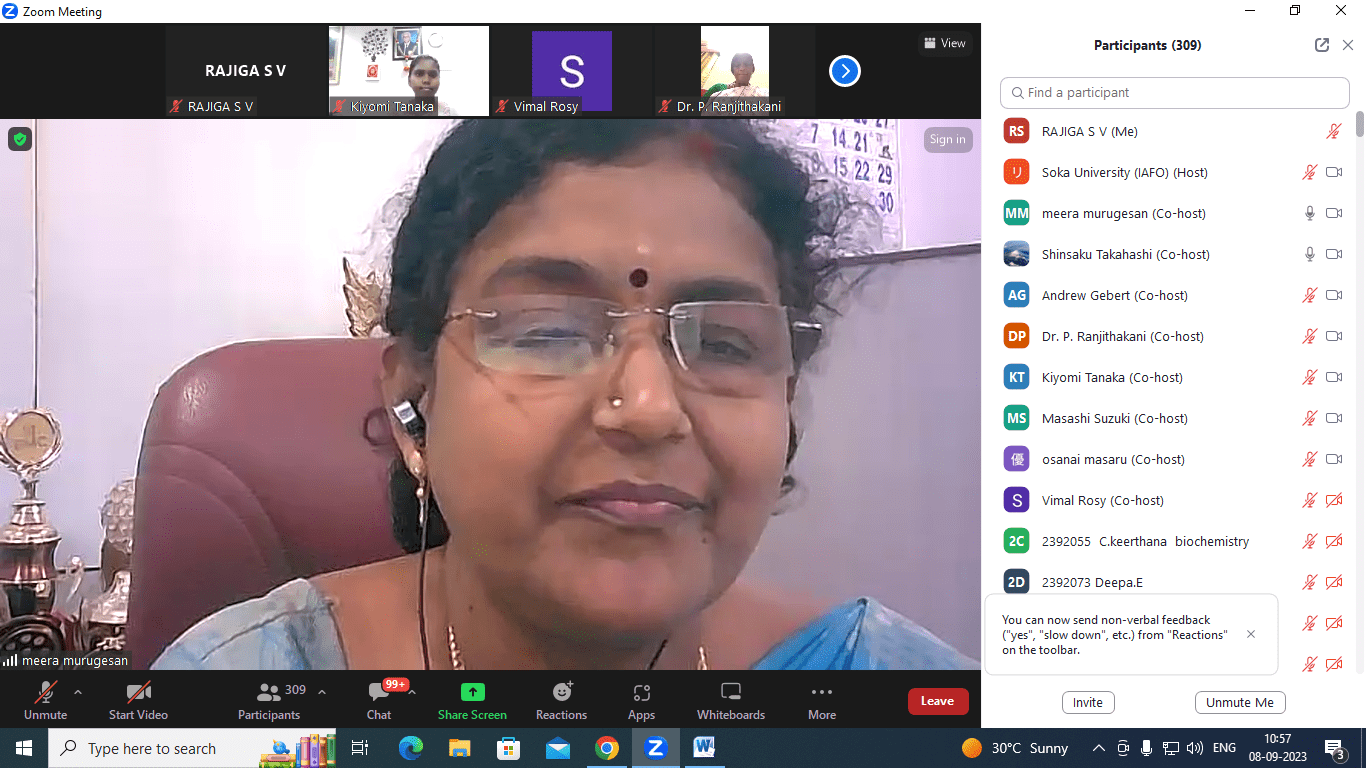Click the Find a participant search field
Image resolution: width=1366 pixels, height=768 pixels.
point(1175,92)
